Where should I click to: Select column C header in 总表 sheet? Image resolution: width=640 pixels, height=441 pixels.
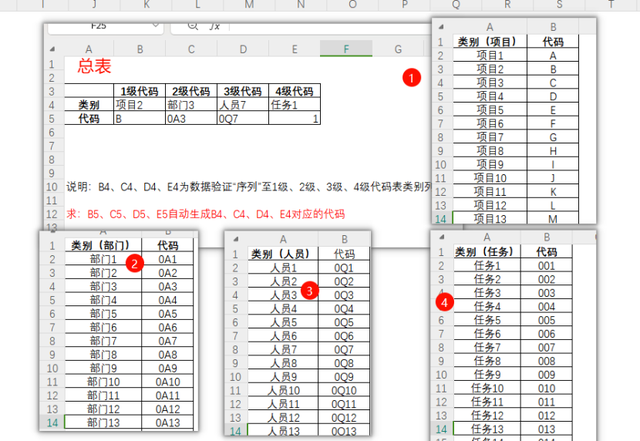click(x=191, y=49)
